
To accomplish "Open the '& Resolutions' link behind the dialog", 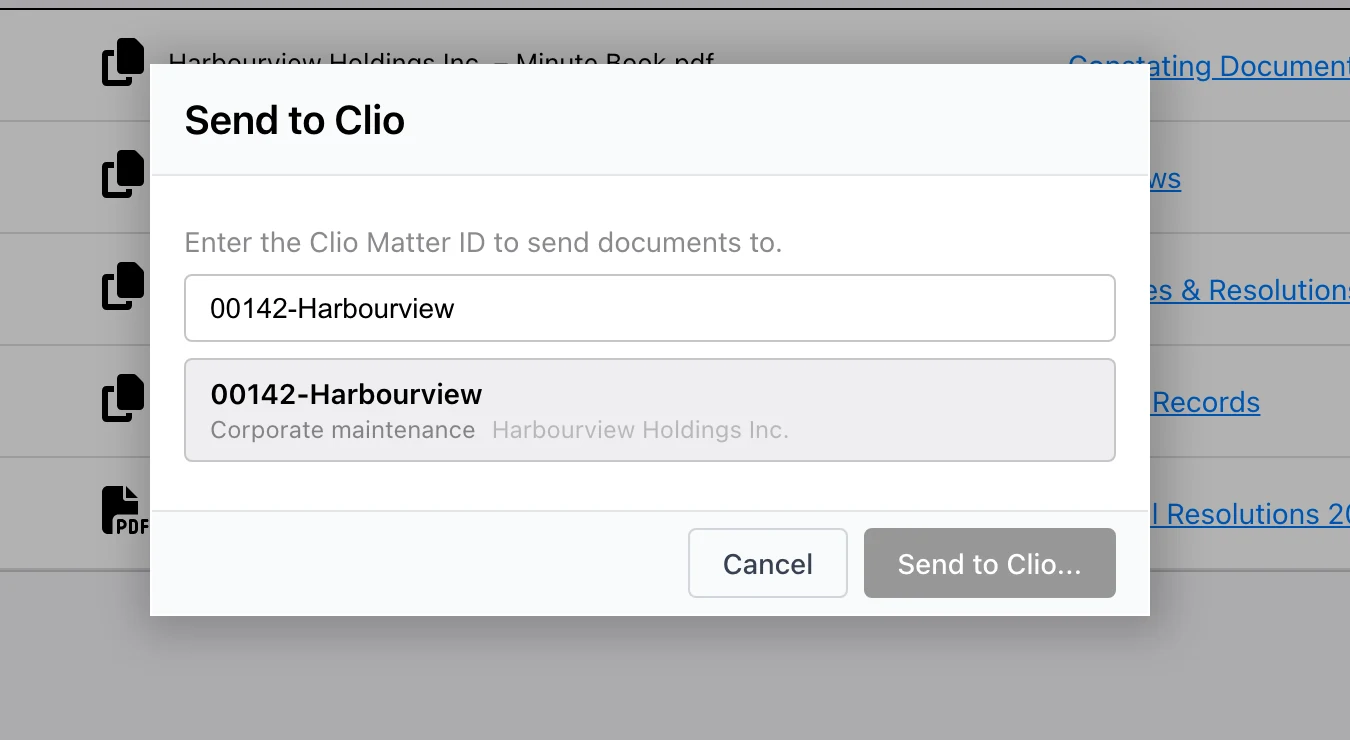I will pos(1250,290).
